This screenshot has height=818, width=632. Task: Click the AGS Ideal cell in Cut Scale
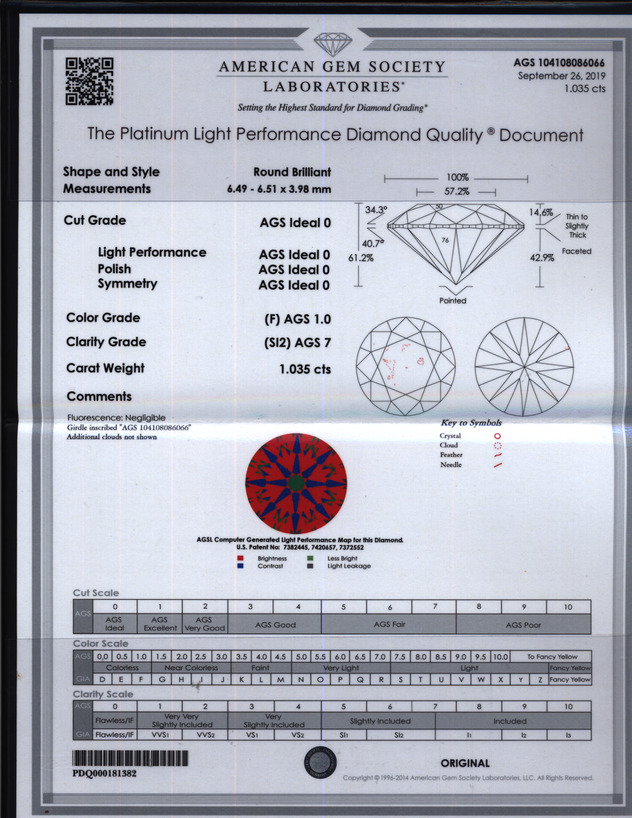(x=115, y=624)
